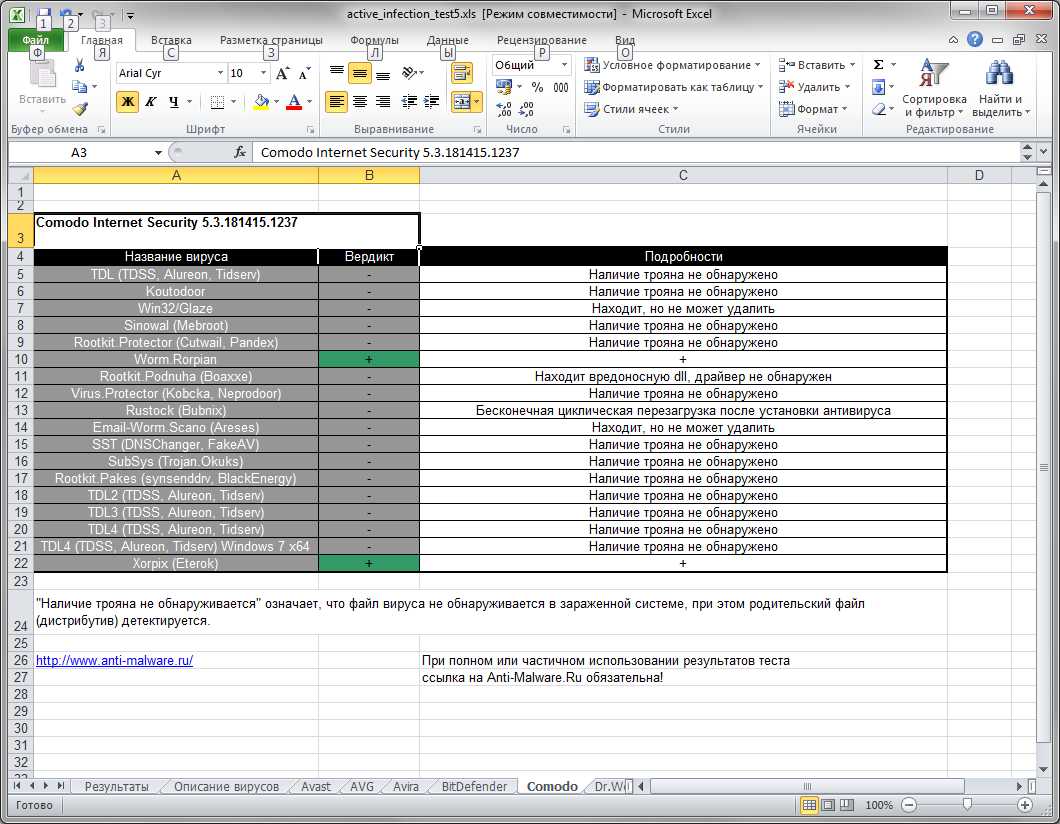Click the zoom slider handle

[x=967, y=804]
